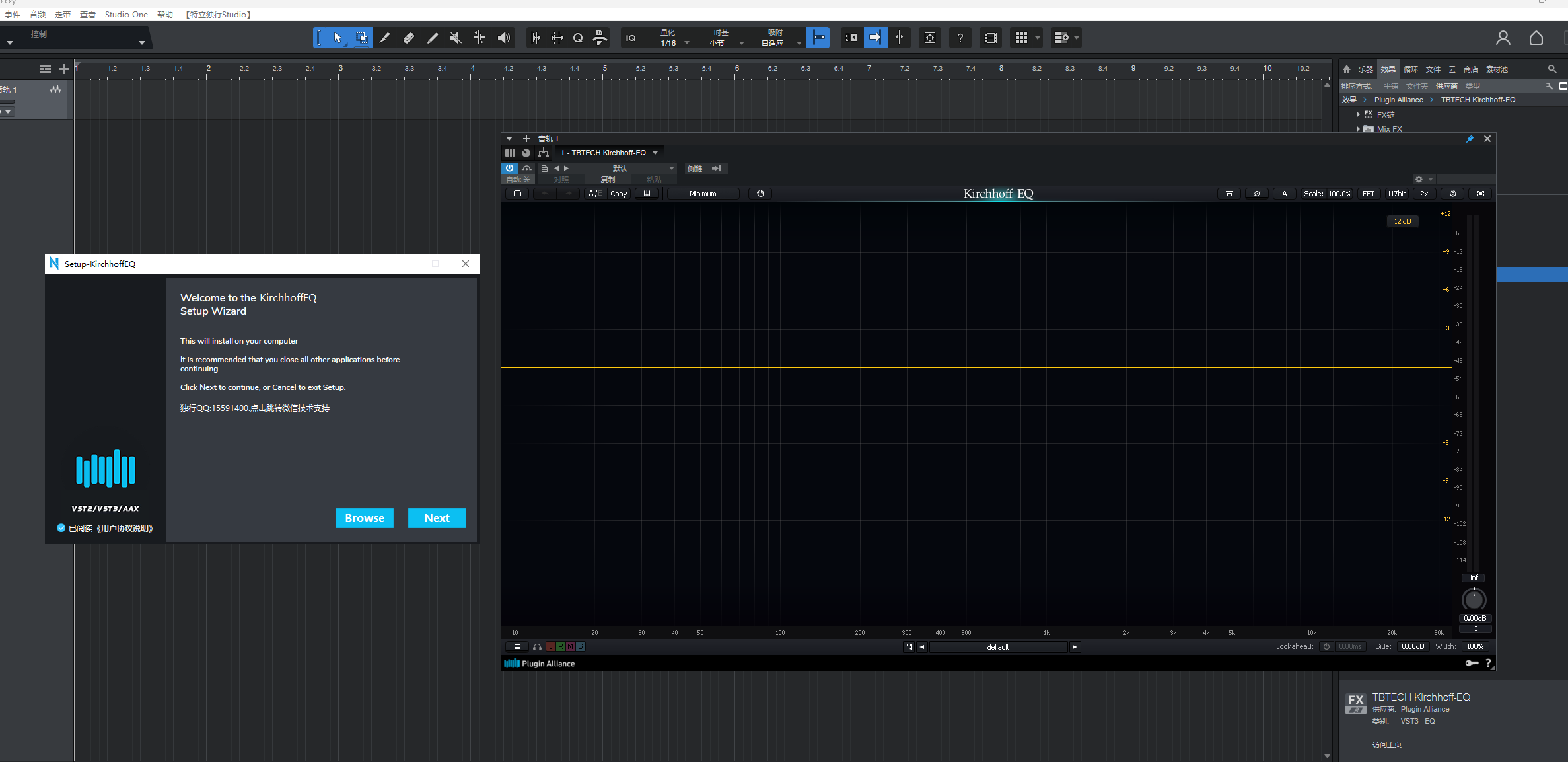The width and height of the screenshot is (1568, 762).
Task: Click the plugin key license icon
Action: tap(1472, 663)
